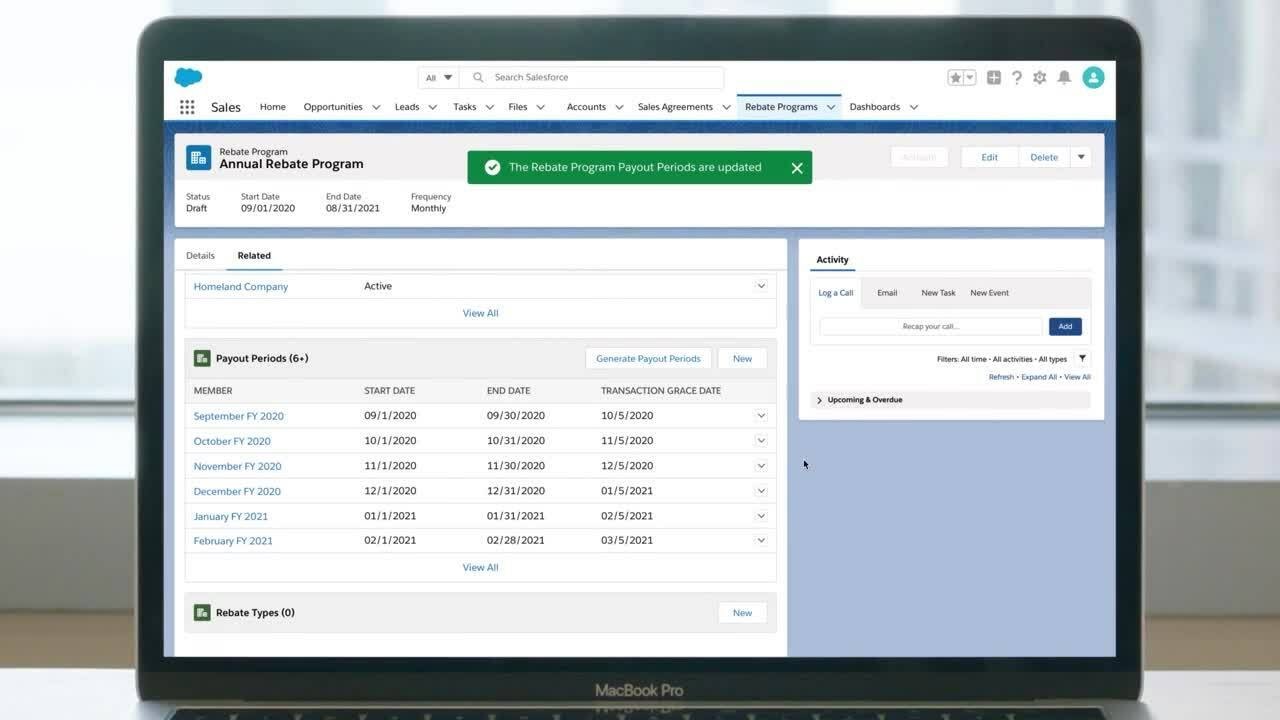Close the success toast notification
The width and height of the screenshot is (1280, 720).
pos(797,168)
